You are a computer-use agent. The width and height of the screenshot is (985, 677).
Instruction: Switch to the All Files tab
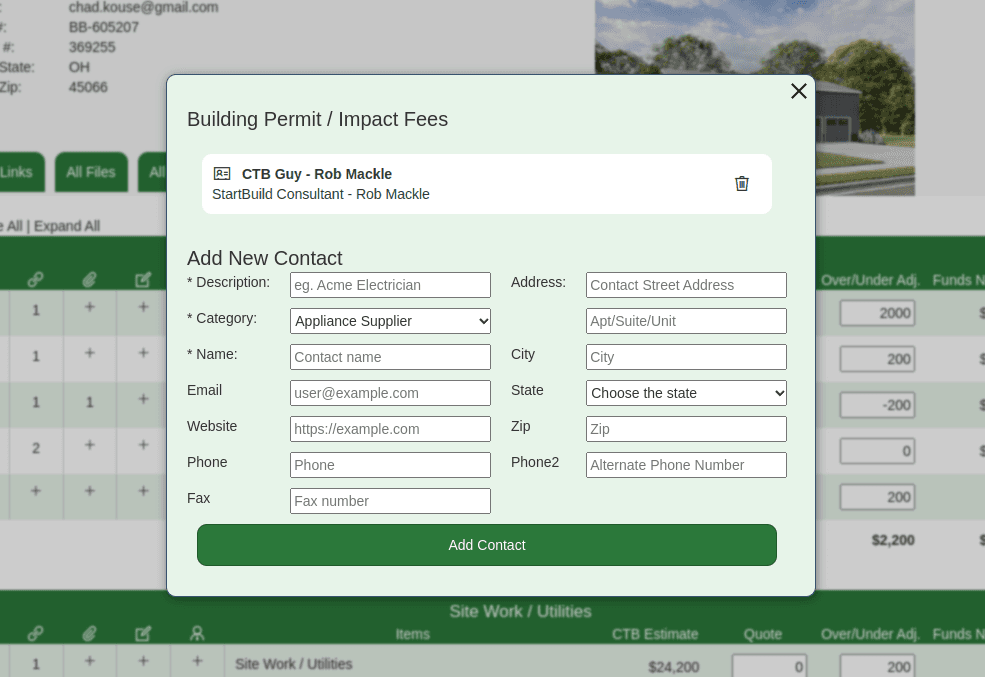(x=91, y=172)
